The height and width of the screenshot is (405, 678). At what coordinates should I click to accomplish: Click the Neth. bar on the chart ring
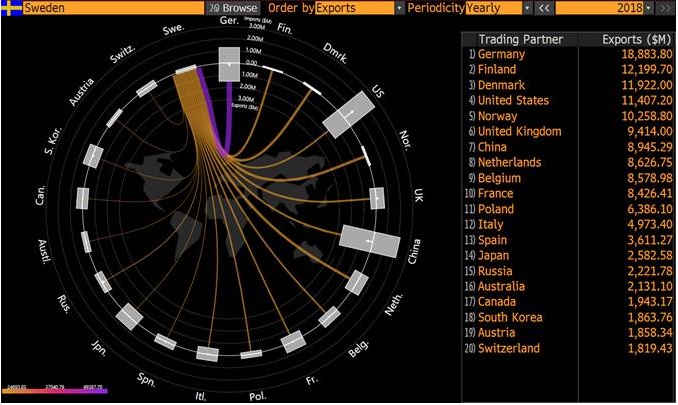[357, 283]
